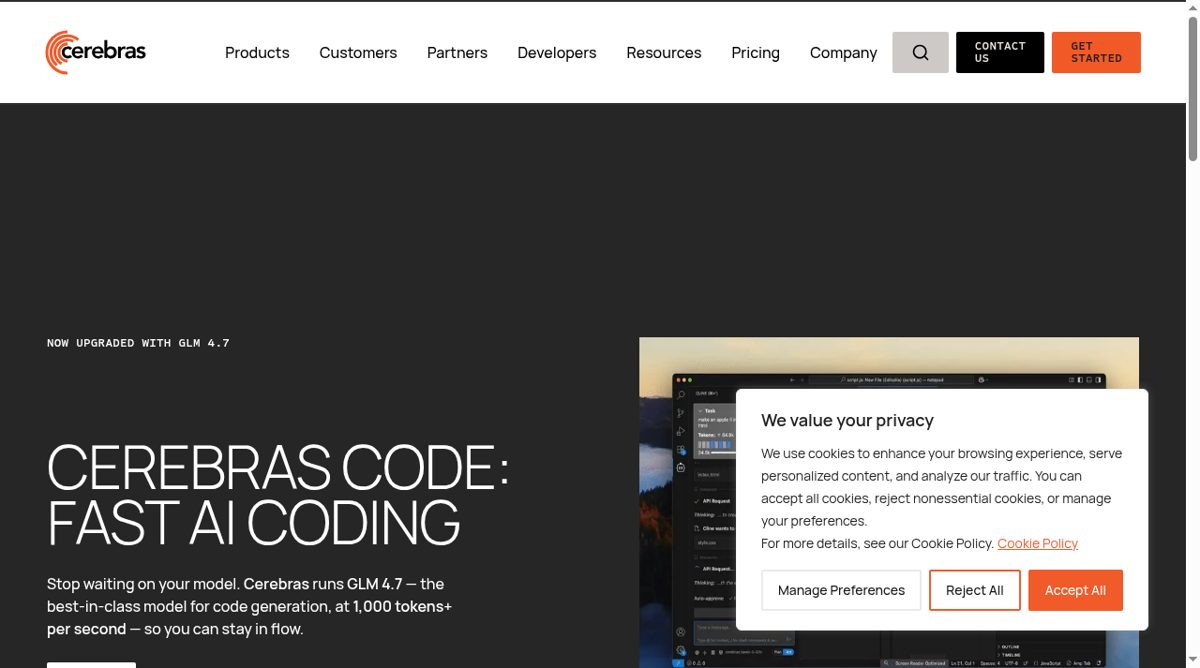Reject all cookies

point(974,590)
